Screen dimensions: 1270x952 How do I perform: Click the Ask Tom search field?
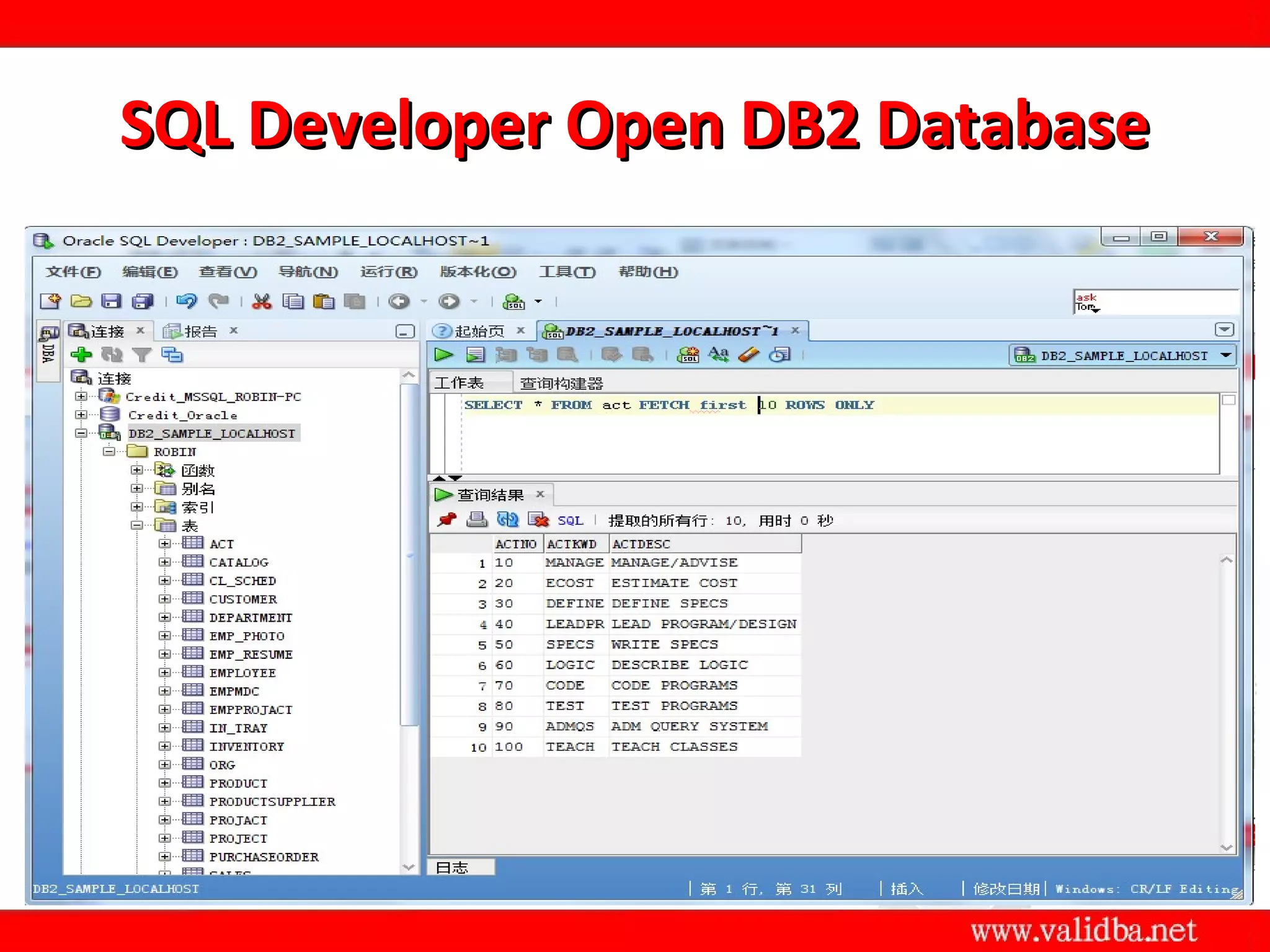pos(1156,302)
